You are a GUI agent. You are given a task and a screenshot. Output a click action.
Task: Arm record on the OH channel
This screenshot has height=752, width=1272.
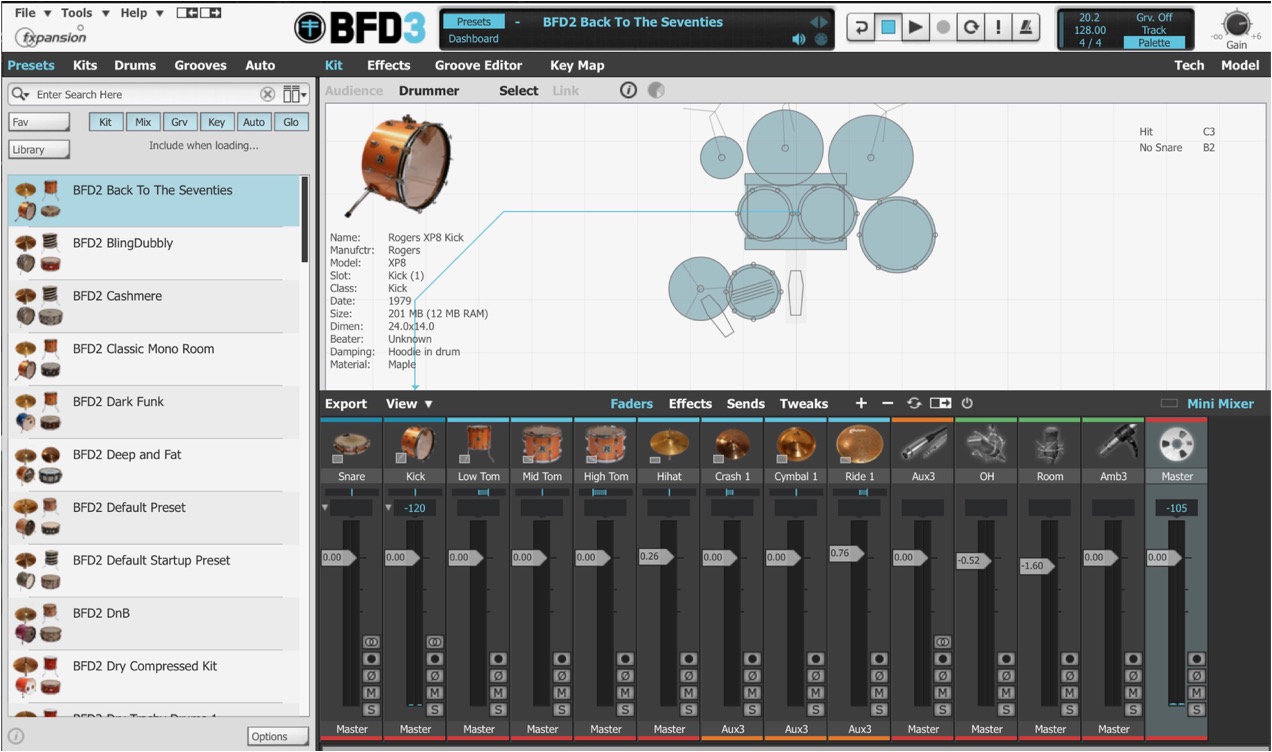(1006, 659)
